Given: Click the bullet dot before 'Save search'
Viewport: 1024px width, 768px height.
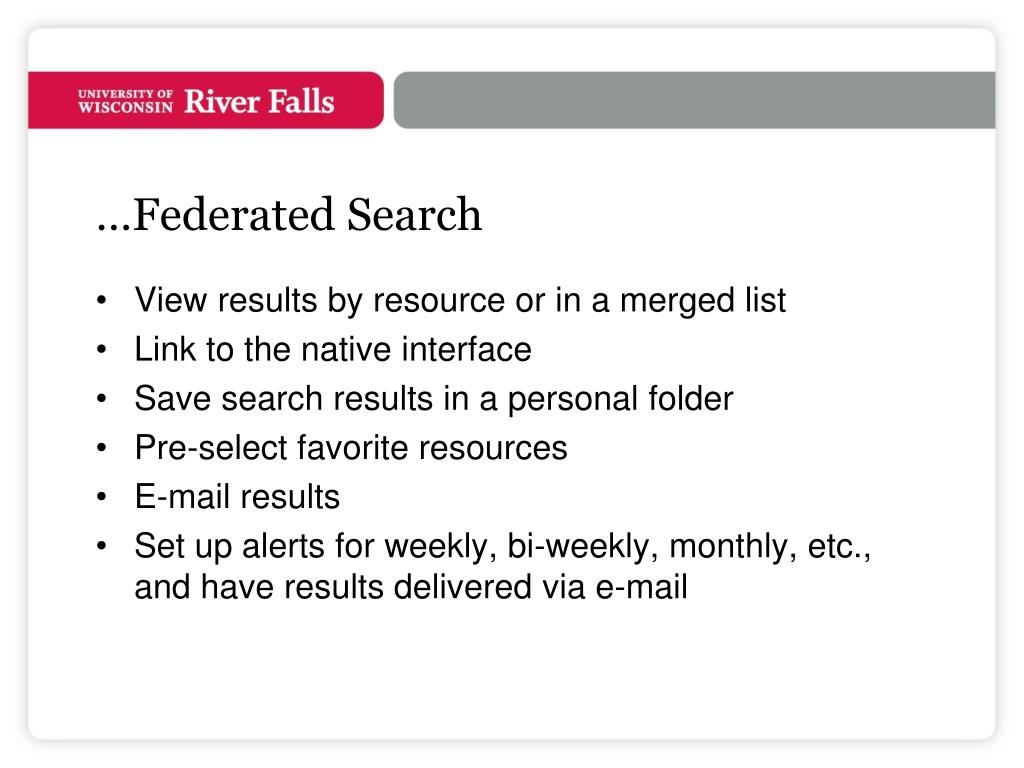Looking at the screenshot, I should click(101, 398).
